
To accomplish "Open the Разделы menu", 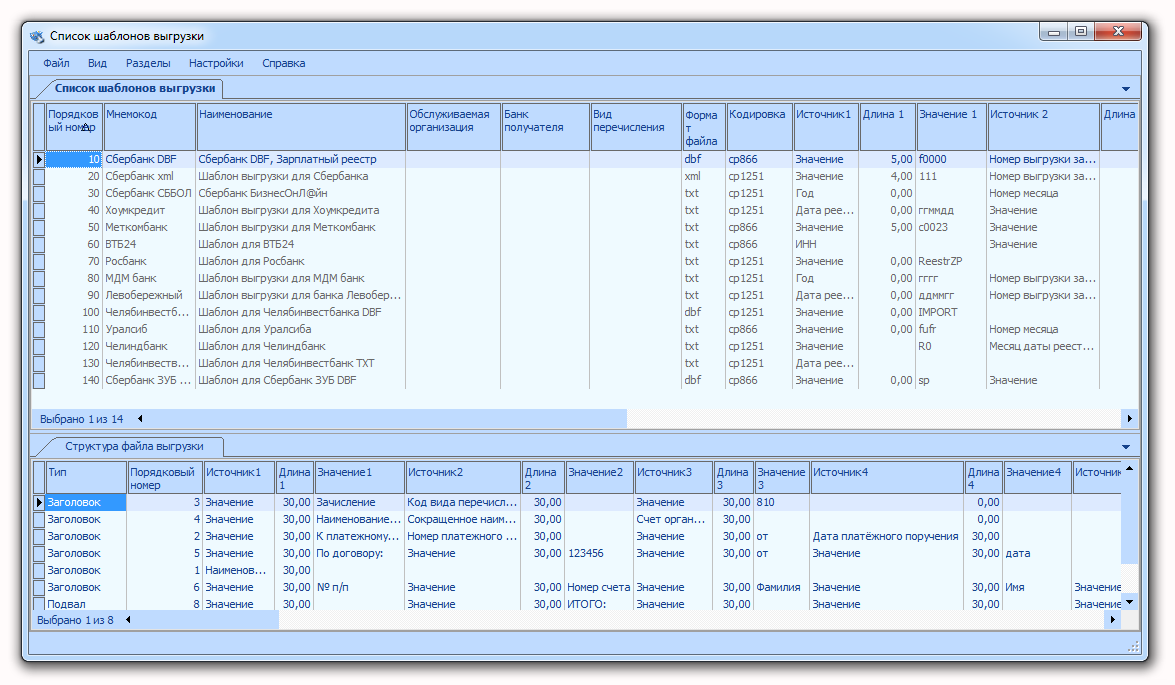I will [x=148, y=63].
